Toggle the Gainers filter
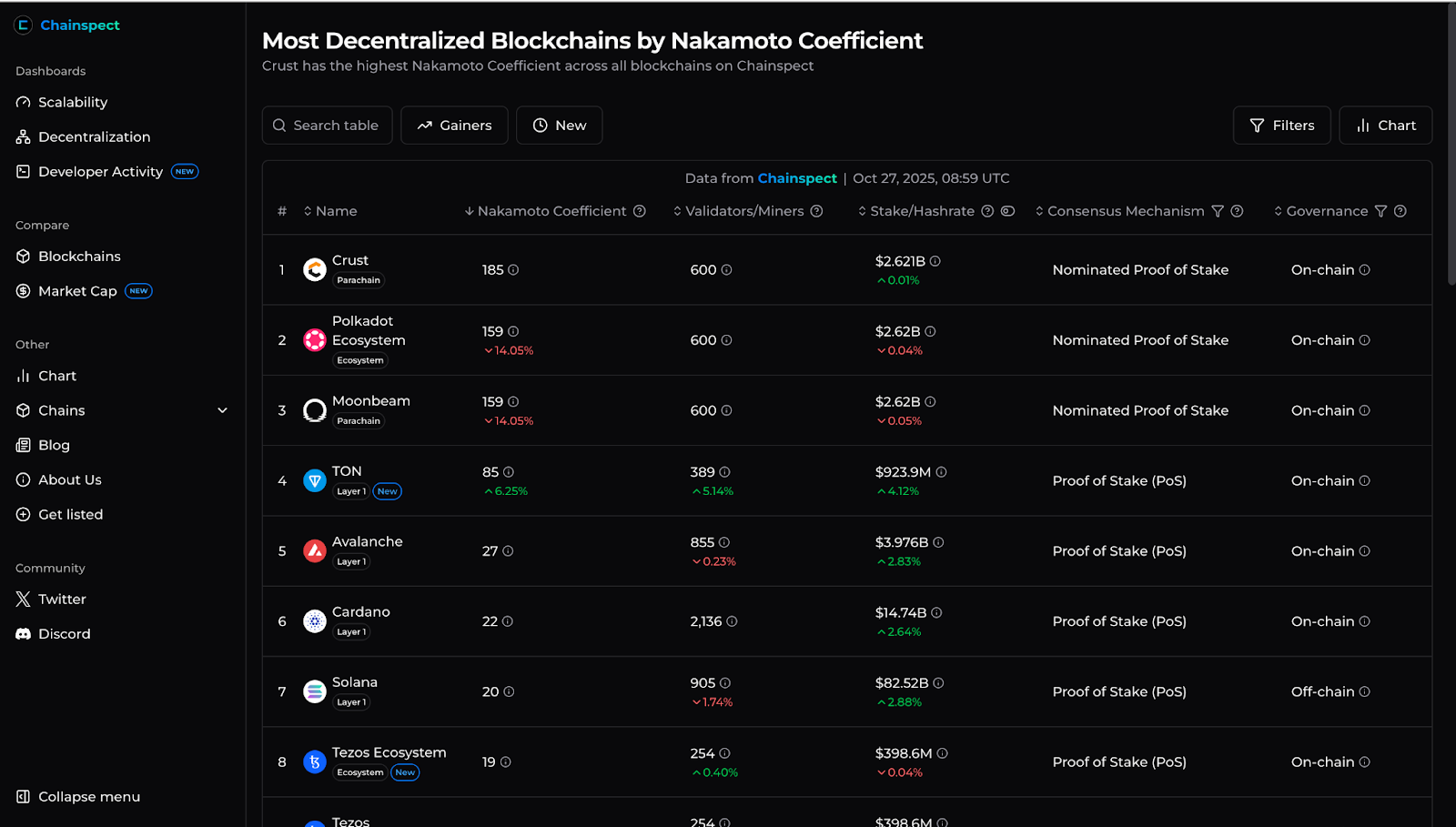1456x827 pixels. click(x=454, y=126)
